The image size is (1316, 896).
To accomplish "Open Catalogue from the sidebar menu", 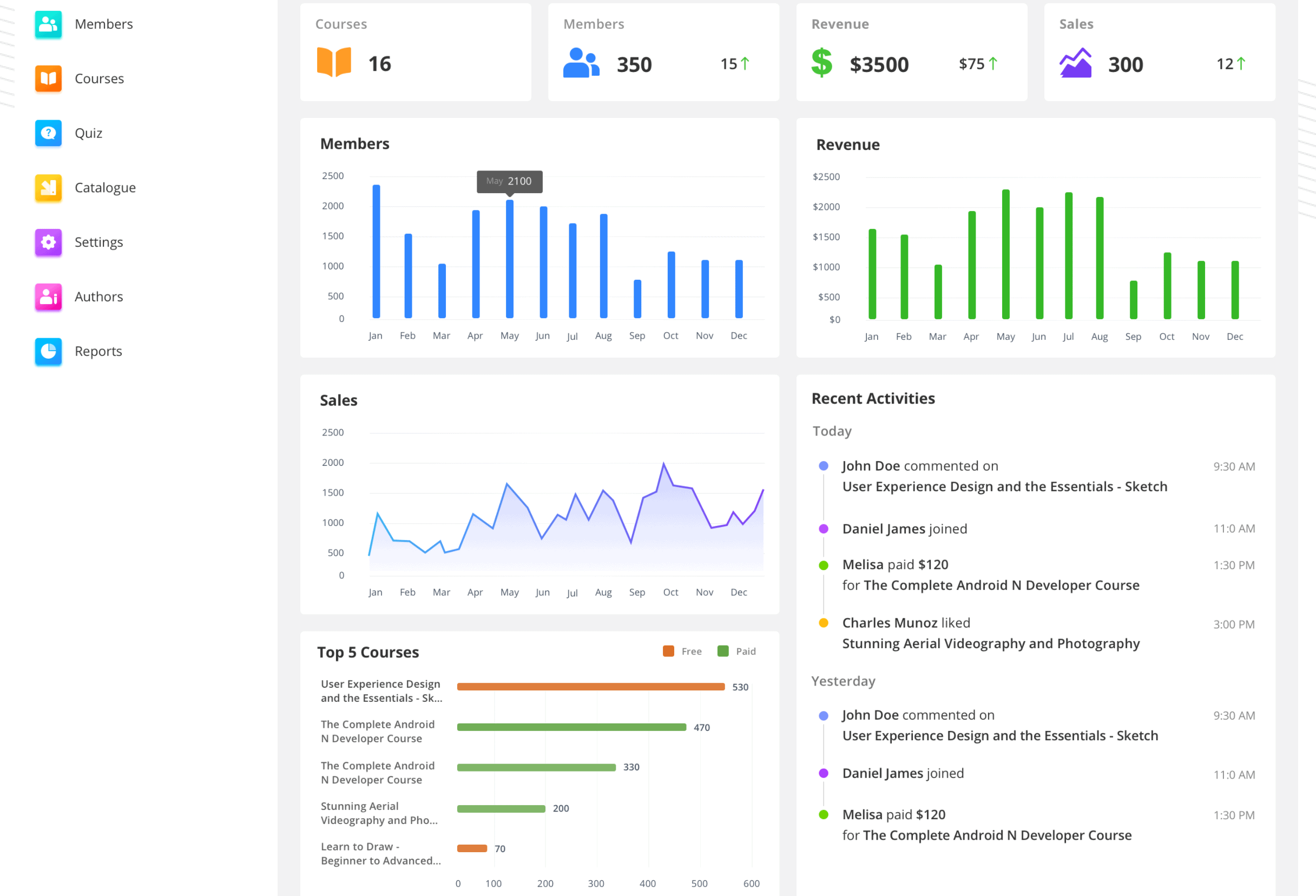I will point(106,187).
